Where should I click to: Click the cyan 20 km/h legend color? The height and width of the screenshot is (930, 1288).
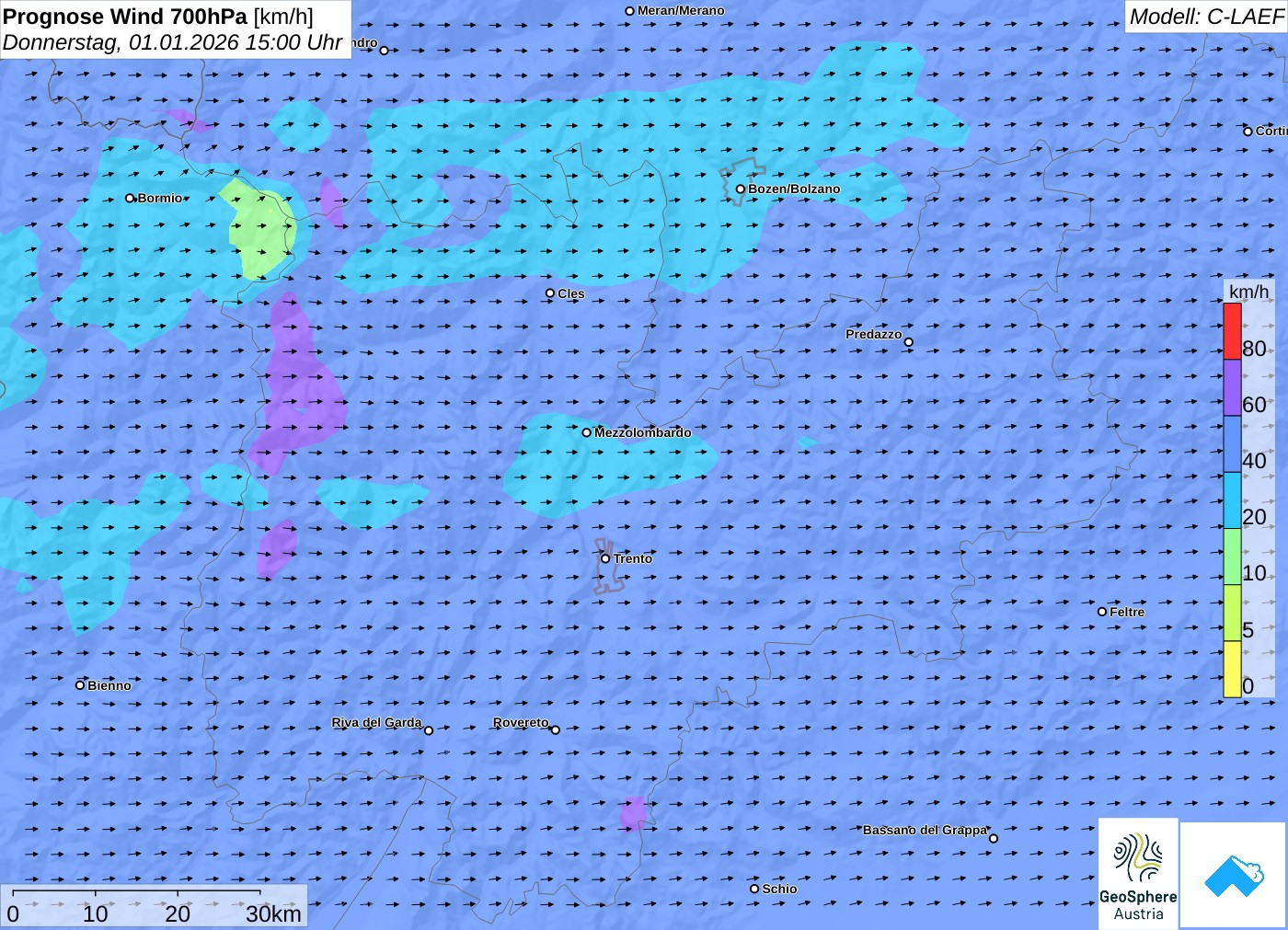(1232, 500)
